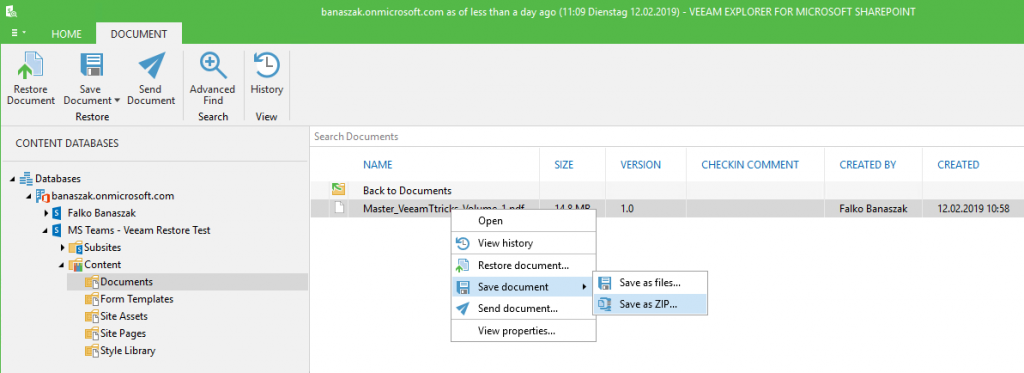Expand the Subsites node
This screenshot has width=1024, height=373.
(63, 248)
